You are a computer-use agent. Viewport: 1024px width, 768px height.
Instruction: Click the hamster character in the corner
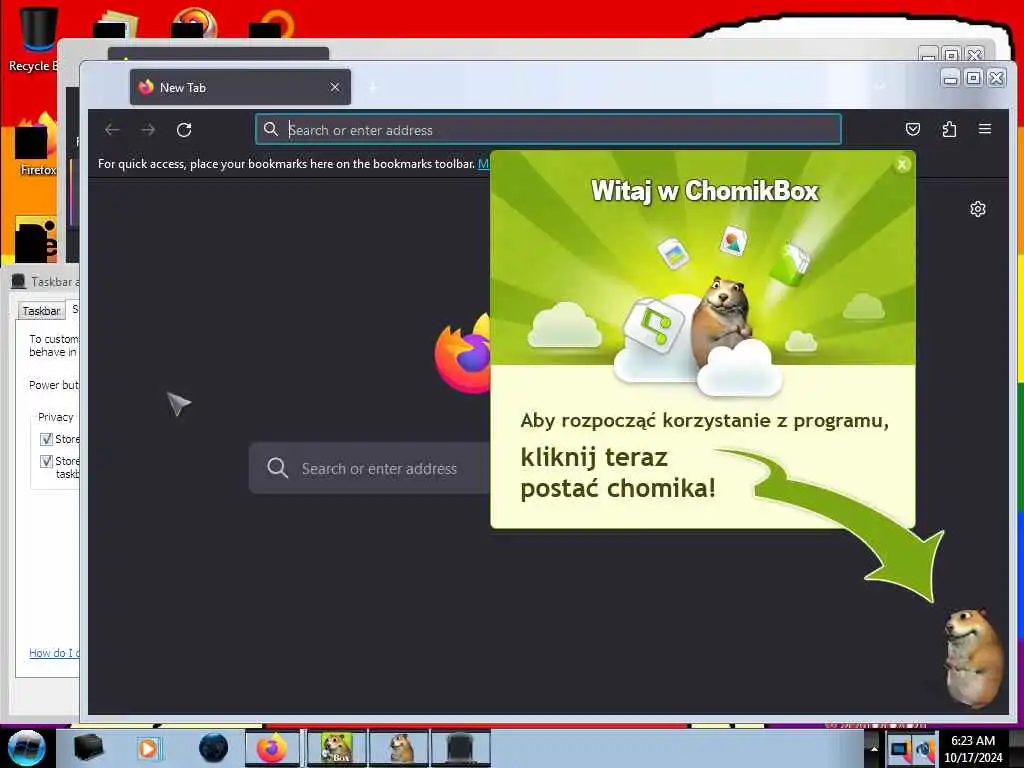point(973,658)
